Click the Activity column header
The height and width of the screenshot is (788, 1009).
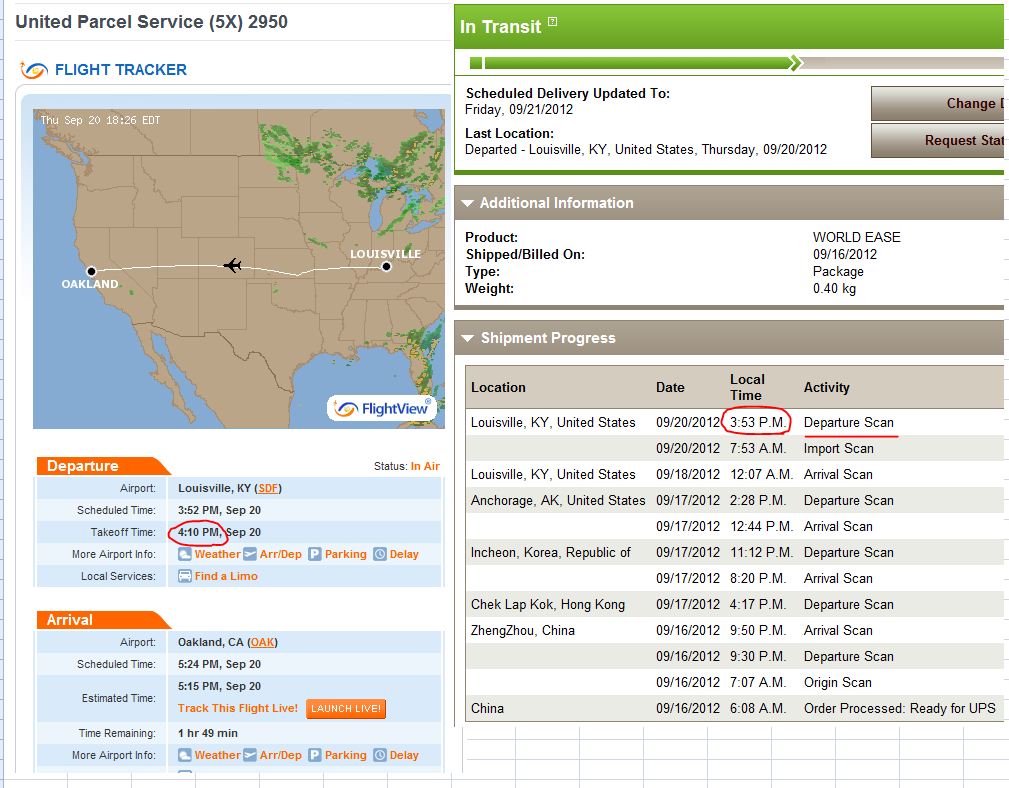(826, 387)
